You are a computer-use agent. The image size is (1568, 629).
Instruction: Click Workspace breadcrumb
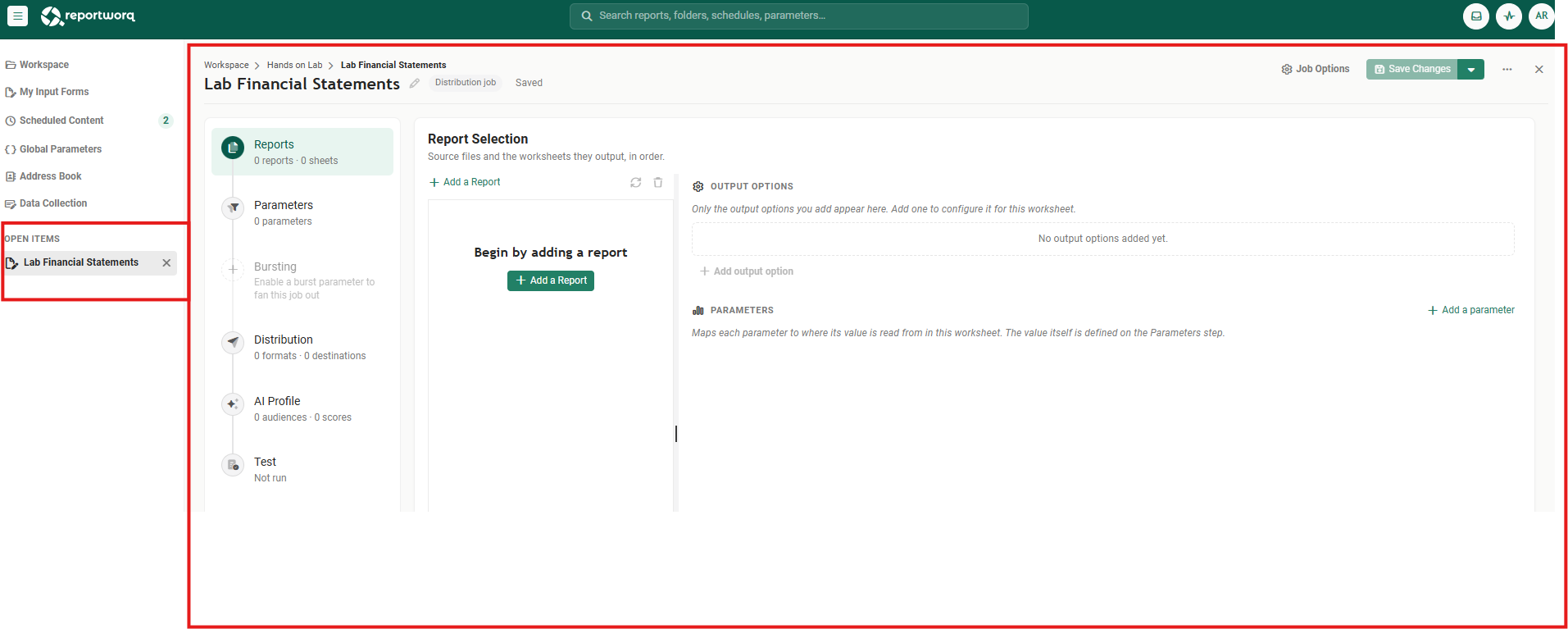tap(226, 66)
